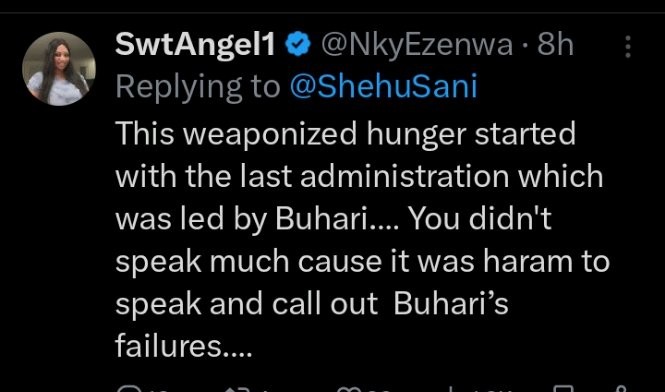
Task: Bookmark this tweet using bookmark icon
Action: [564, 389]
